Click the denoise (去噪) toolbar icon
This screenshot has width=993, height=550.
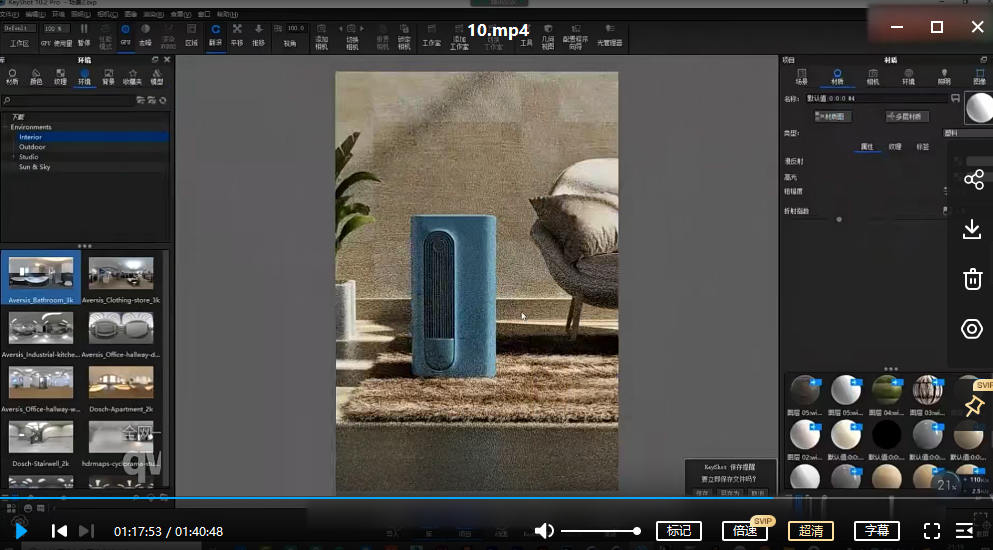pyautogui.click(x=145, y=35)
